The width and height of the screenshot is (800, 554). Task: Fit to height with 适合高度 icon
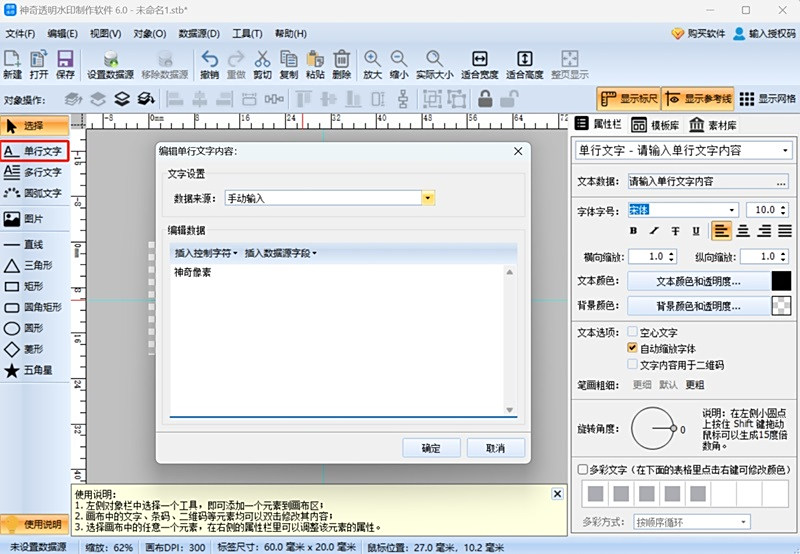point(524,64)
